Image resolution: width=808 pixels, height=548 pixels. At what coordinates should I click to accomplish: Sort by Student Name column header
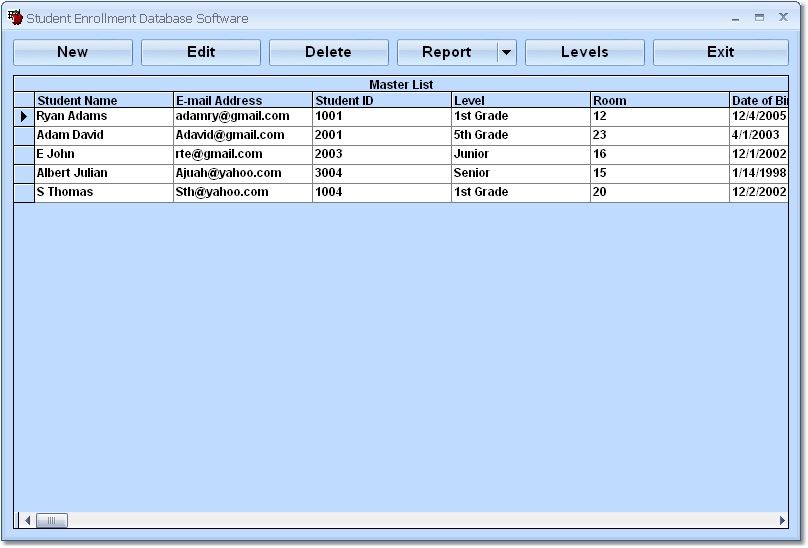[104, 100]
